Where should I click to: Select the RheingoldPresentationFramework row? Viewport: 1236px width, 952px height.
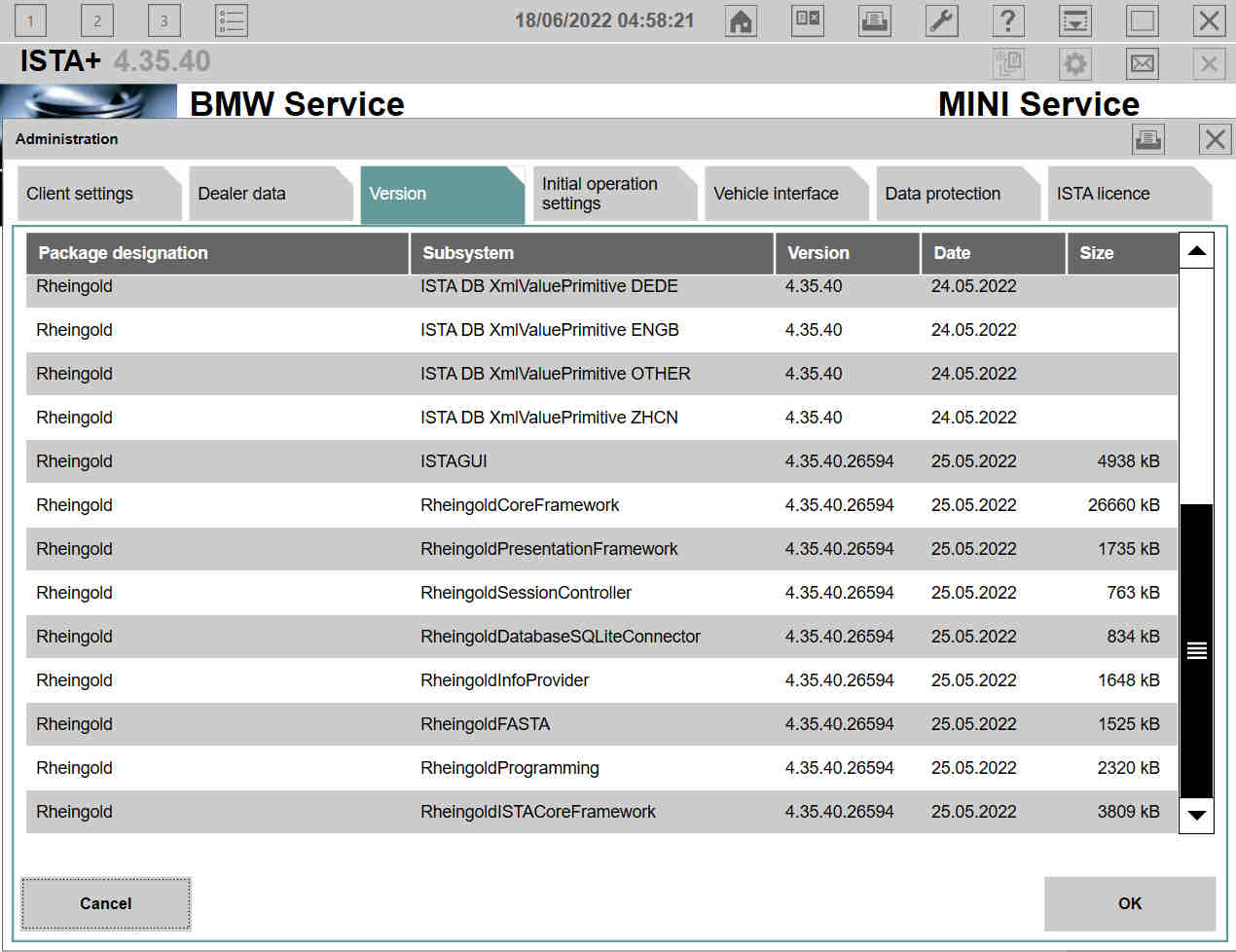601,549
